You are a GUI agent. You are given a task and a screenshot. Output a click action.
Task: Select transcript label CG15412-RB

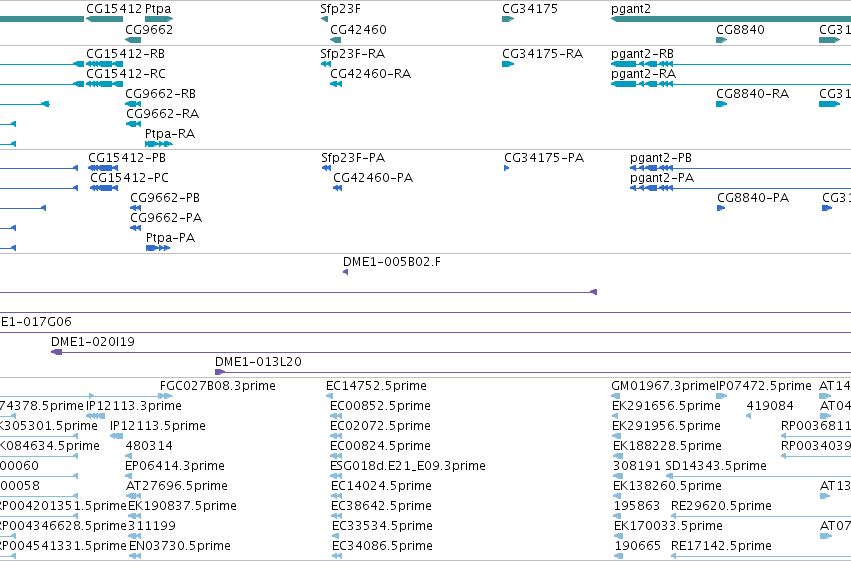125,54
